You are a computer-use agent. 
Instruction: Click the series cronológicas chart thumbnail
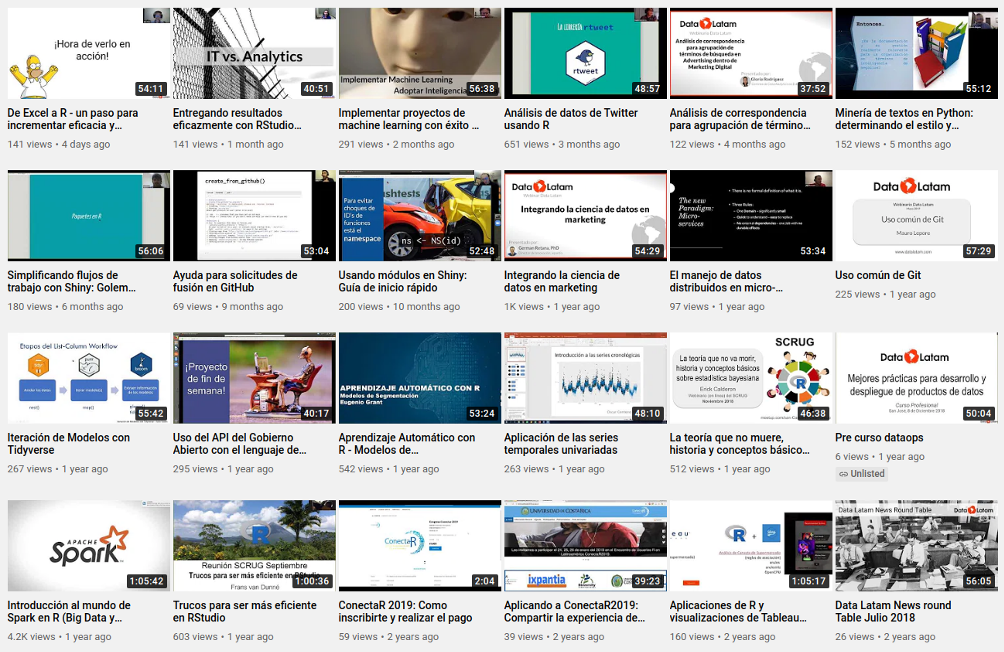pyautogui.click(x=585, y=378)
